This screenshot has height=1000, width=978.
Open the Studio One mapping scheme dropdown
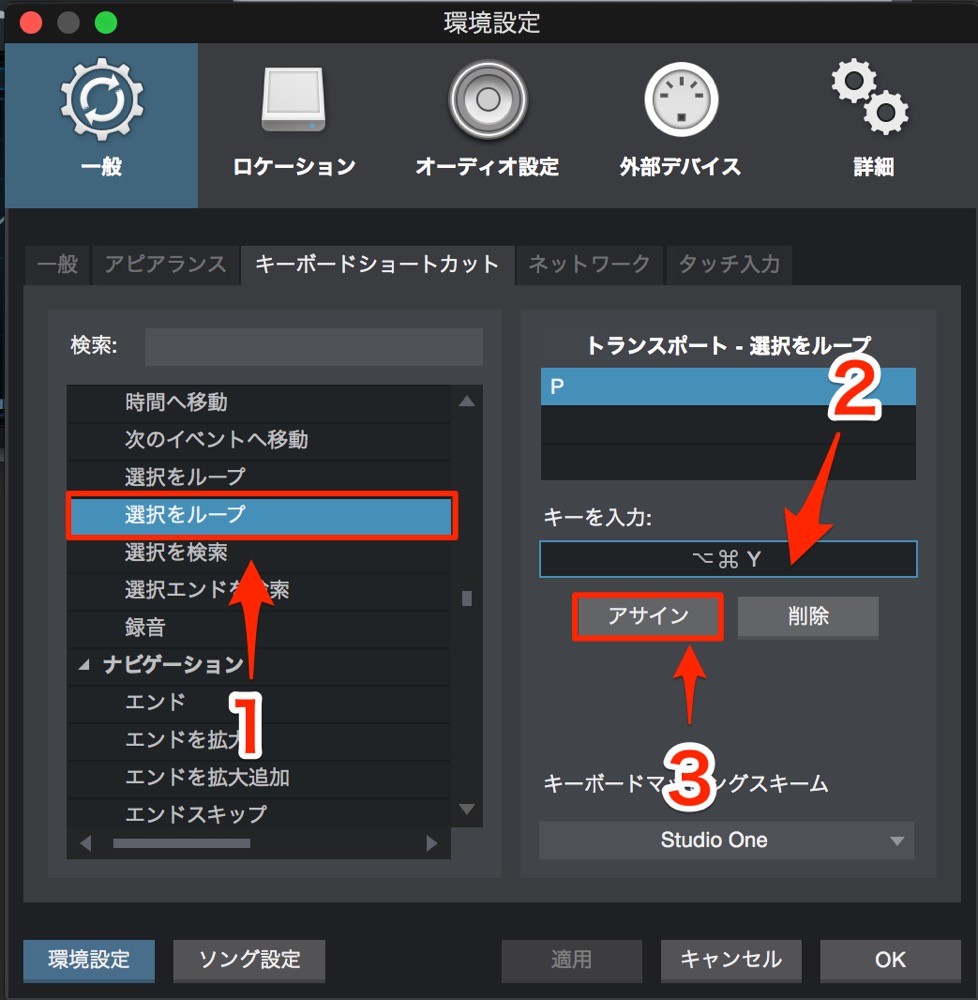coord(726,840)
